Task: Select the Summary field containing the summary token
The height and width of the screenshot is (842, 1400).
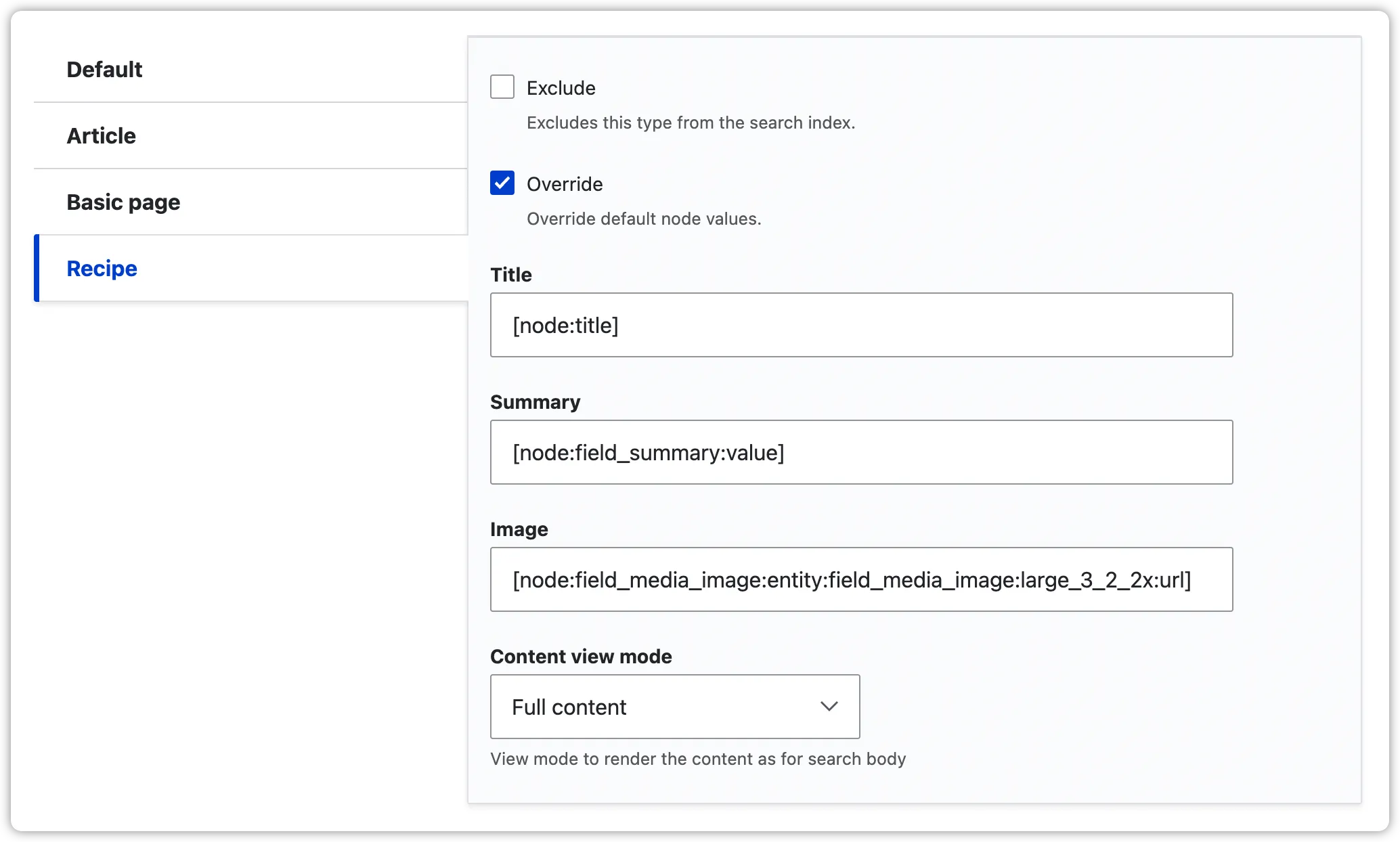Action: 860,452
